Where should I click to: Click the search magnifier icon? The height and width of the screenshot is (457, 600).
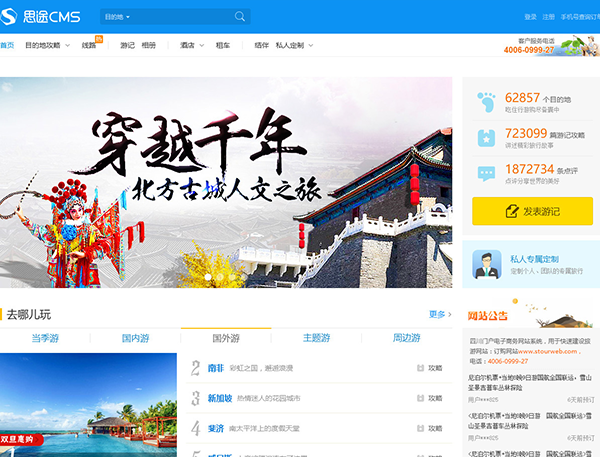240,16
